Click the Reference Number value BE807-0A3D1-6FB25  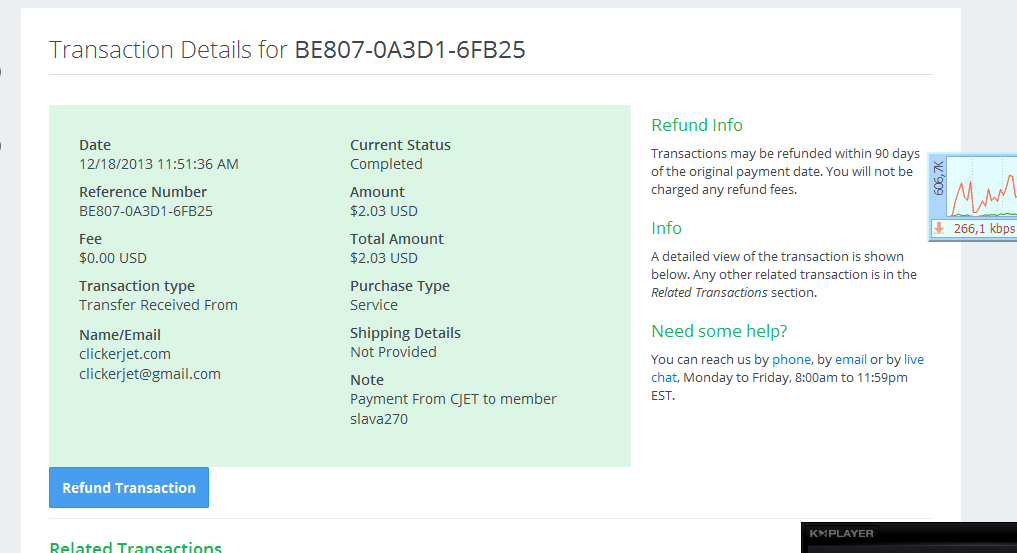click(x=146, y=211)
